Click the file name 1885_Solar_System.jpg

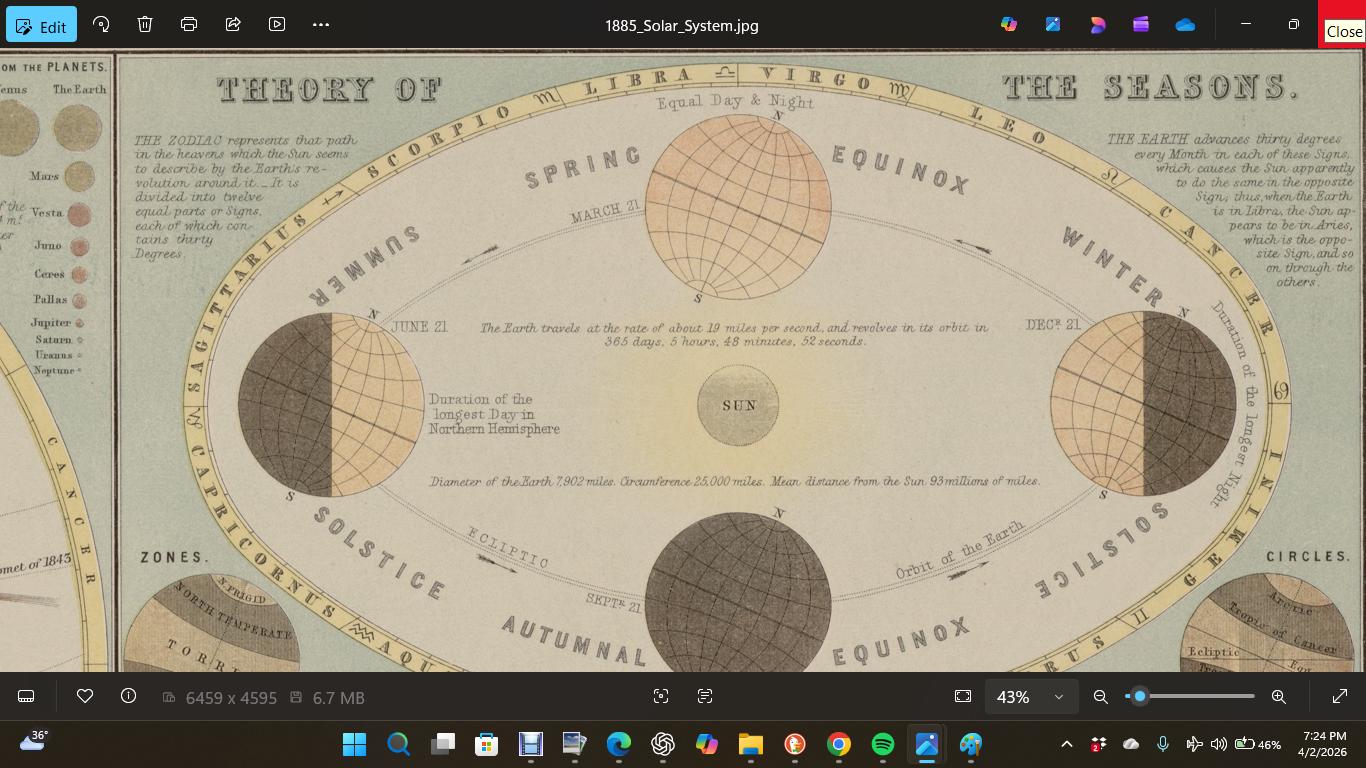click(681, 25)
